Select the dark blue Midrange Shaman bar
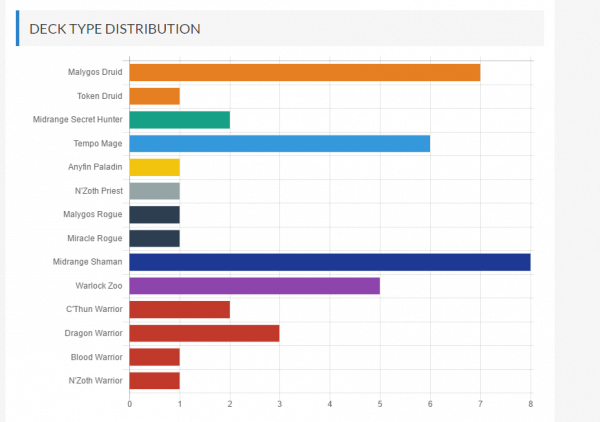Viewport: 600px width, 422px height. (330, 261)
